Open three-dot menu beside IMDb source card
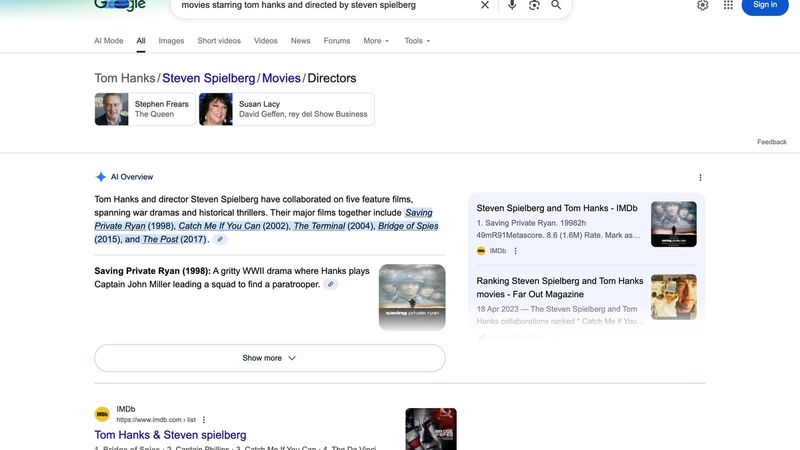This screenshot has height=450, width=800. (x=515, y=251)
